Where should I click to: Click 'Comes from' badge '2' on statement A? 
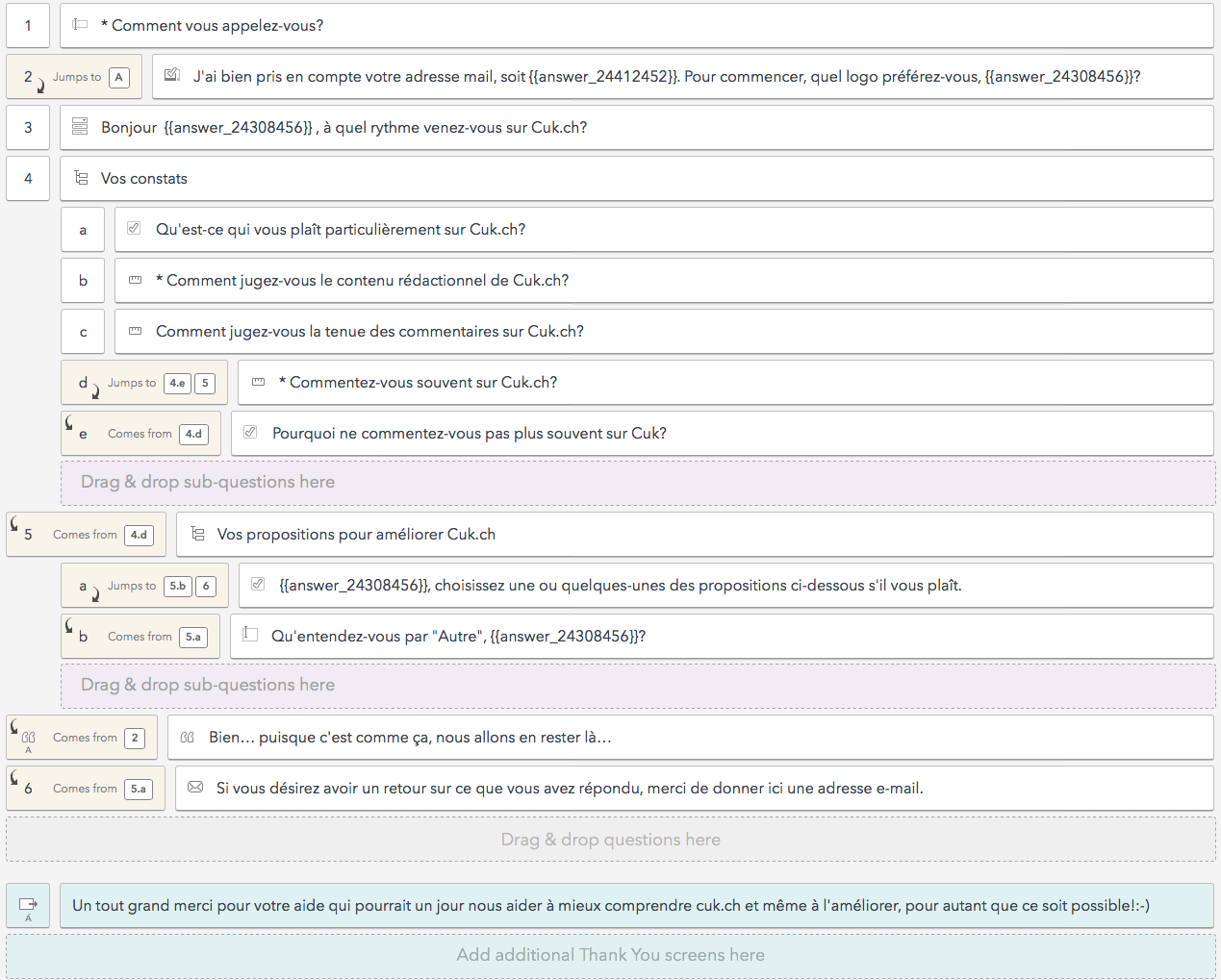[135, 738]
